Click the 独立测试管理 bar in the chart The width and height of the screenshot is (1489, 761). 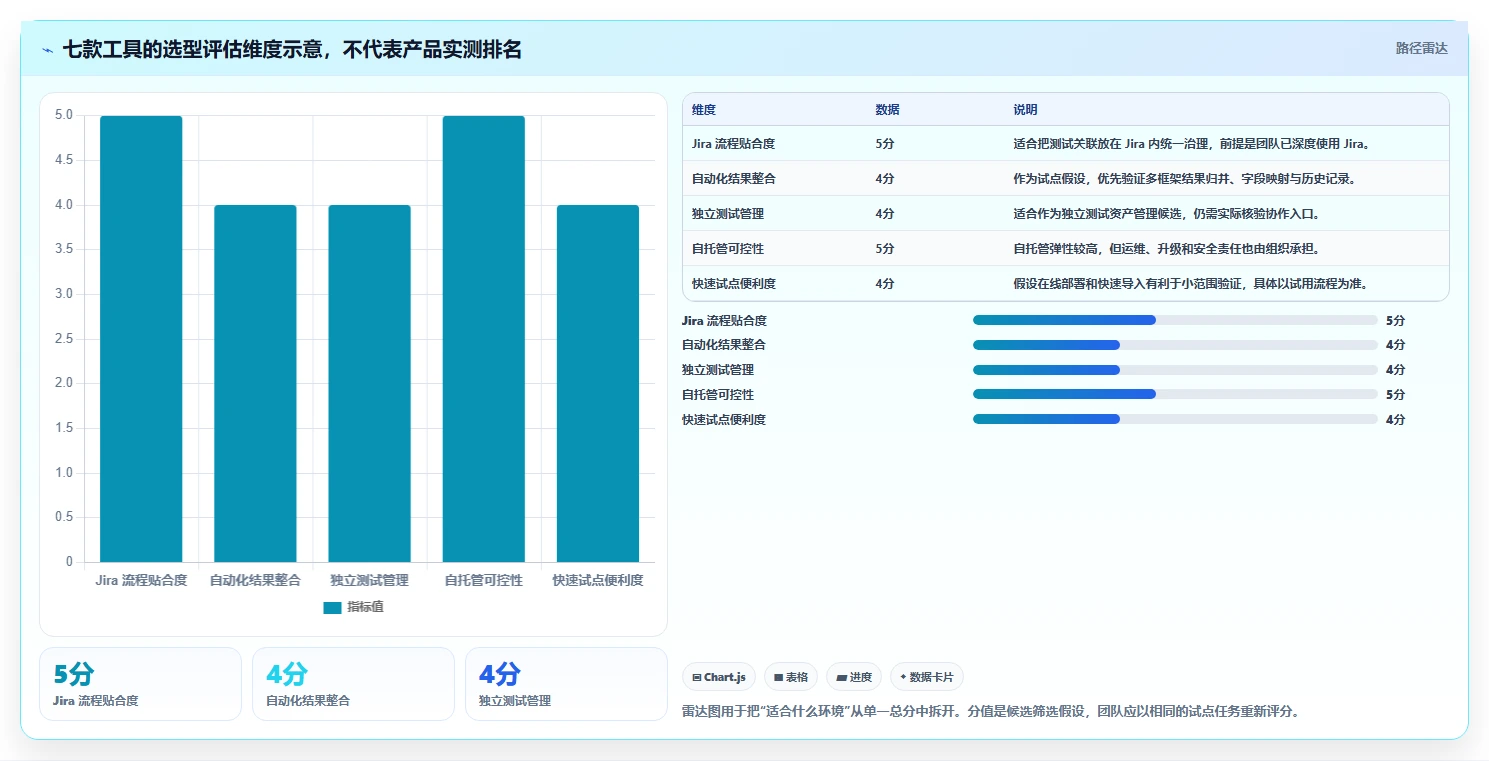[369, 383]
